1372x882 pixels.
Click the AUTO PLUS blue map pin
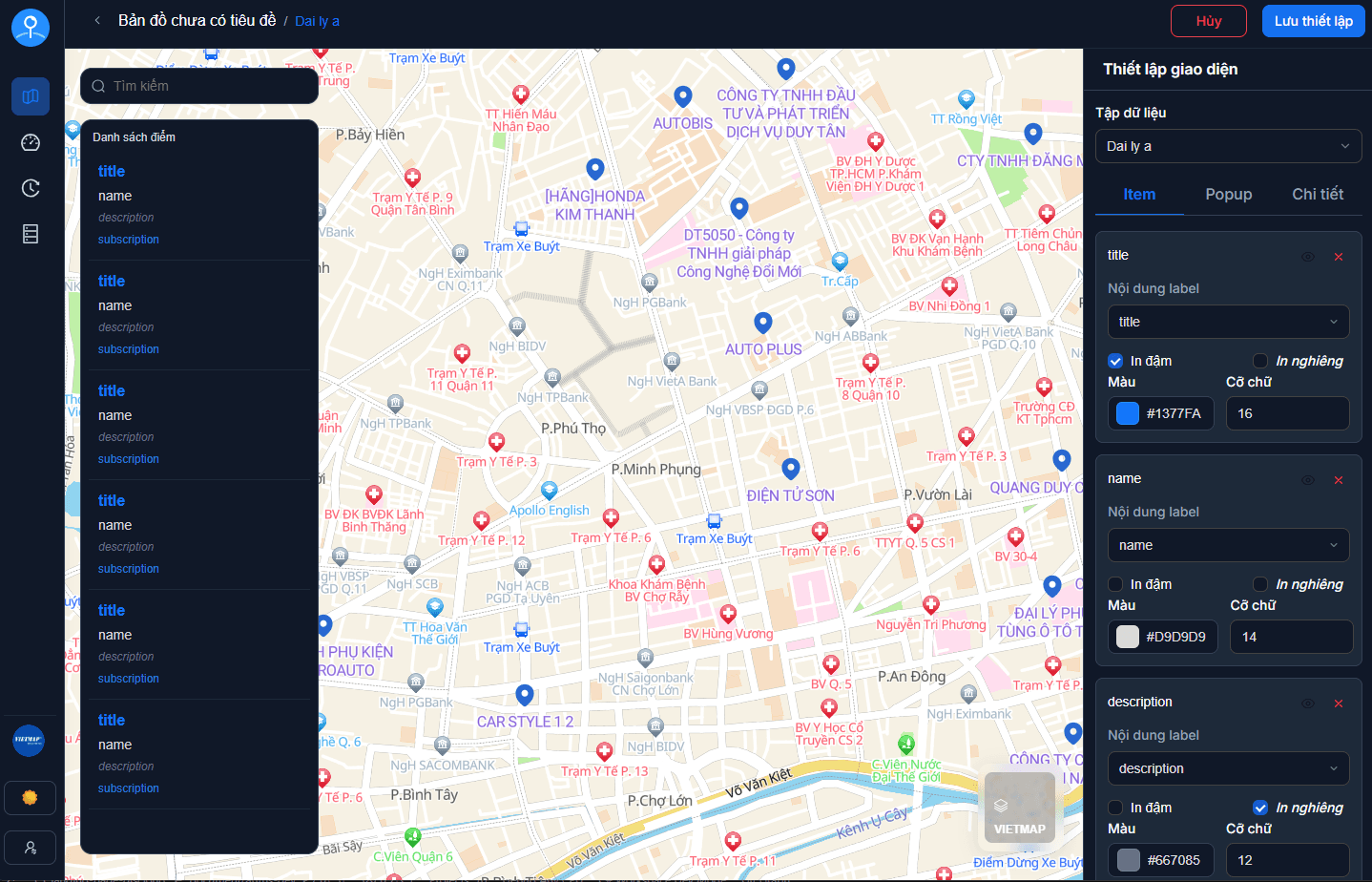pyautogui.click(x=763, y=324)
